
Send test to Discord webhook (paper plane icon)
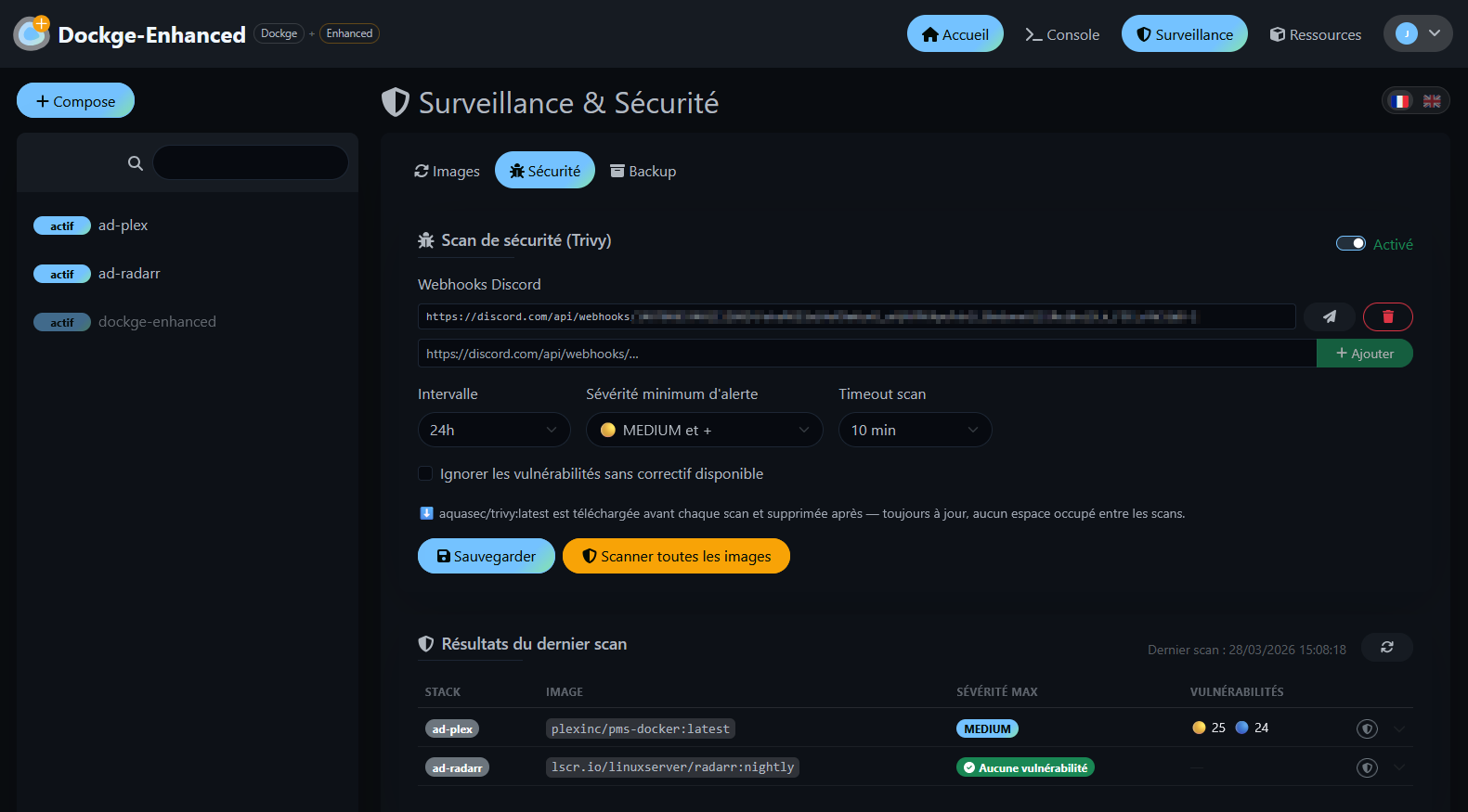coord(1329,316)
